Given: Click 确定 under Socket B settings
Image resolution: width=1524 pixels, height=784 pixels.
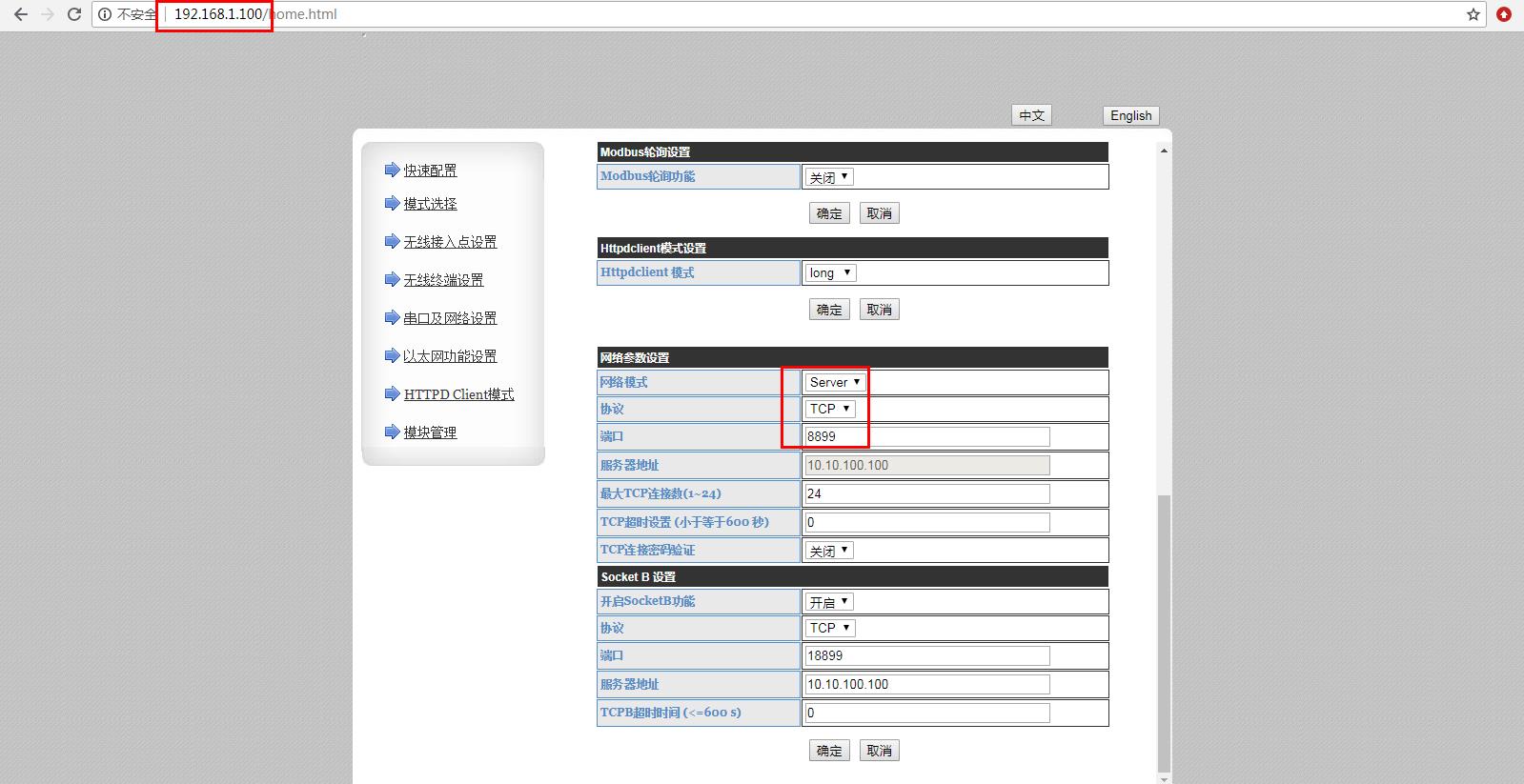Looking at the screenshot, I should 829,751.
